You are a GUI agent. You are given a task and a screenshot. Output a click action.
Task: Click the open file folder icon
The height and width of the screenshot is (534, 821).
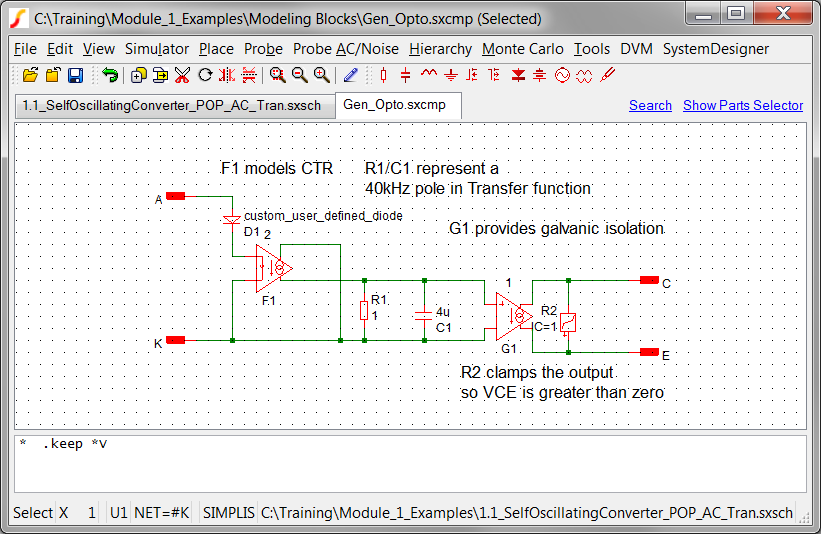[x=30, y=75]
